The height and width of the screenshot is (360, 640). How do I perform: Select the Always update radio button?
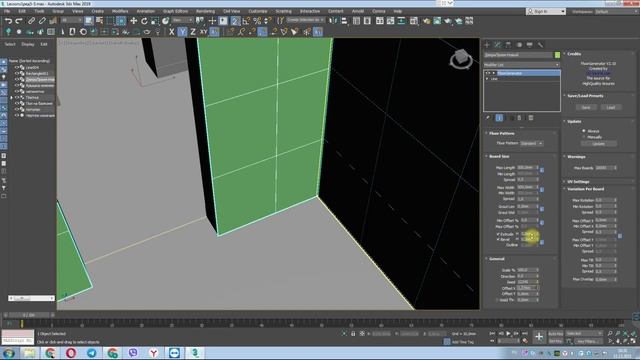pyautogui.click(x=584, y=131)
